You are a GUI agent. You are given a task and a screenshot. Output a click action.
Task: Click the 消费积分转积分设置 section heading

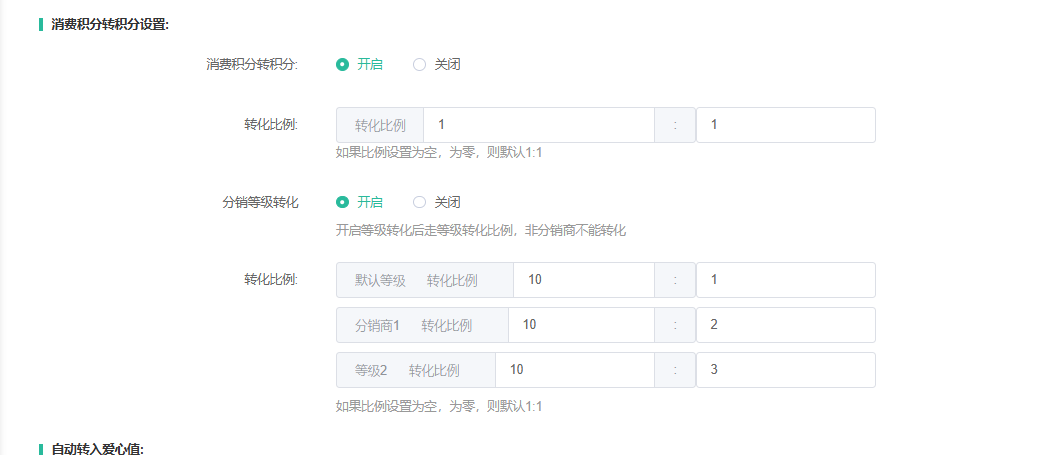coord(110,24)
